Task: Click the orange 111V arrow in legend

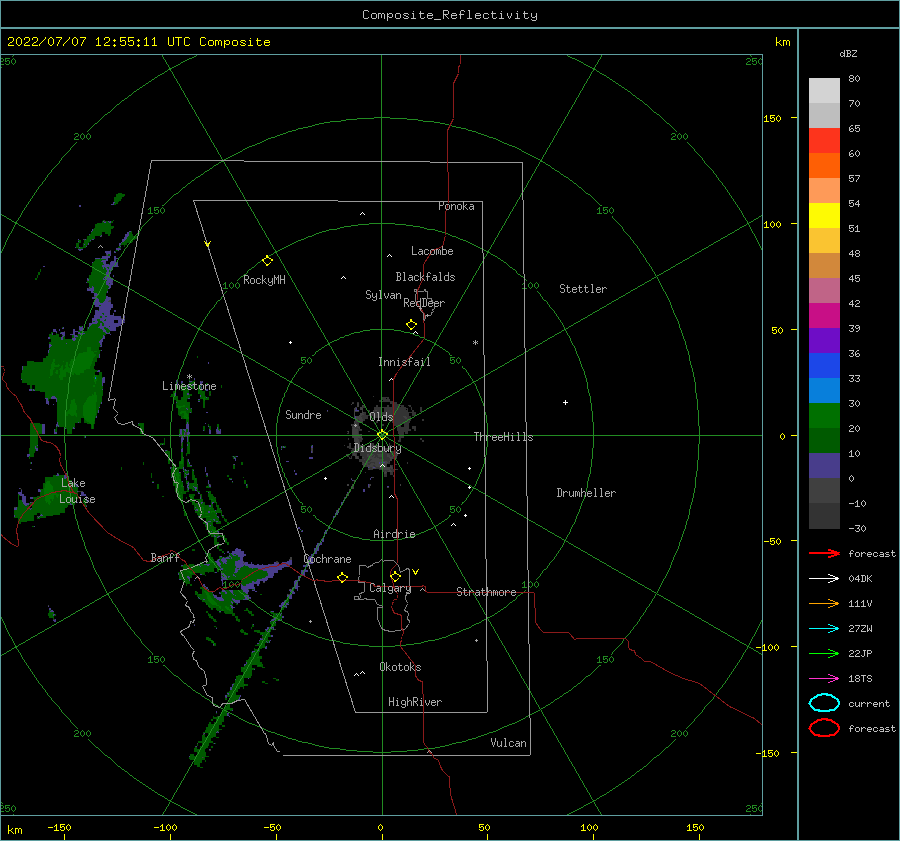Action: [824, 603]
